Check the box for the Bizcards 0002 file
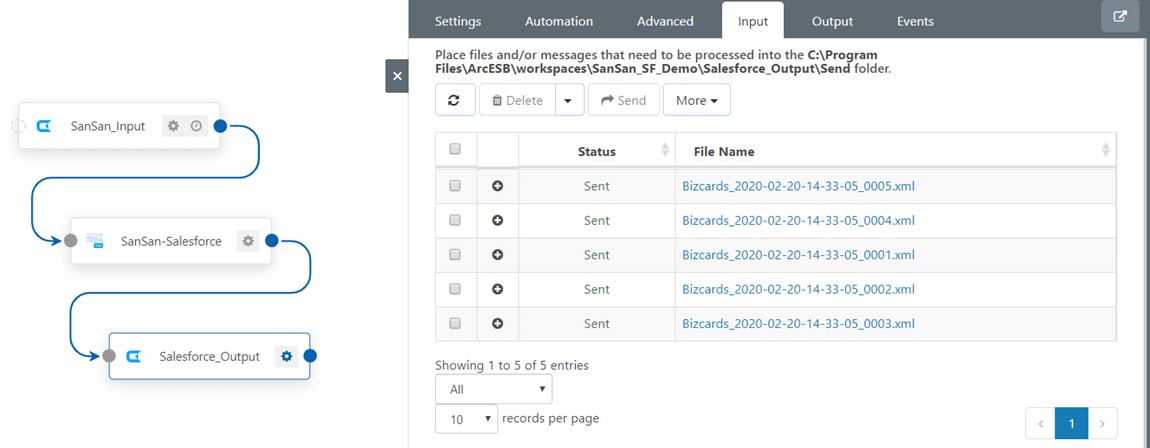1150x448 pixels. [455, 289]
